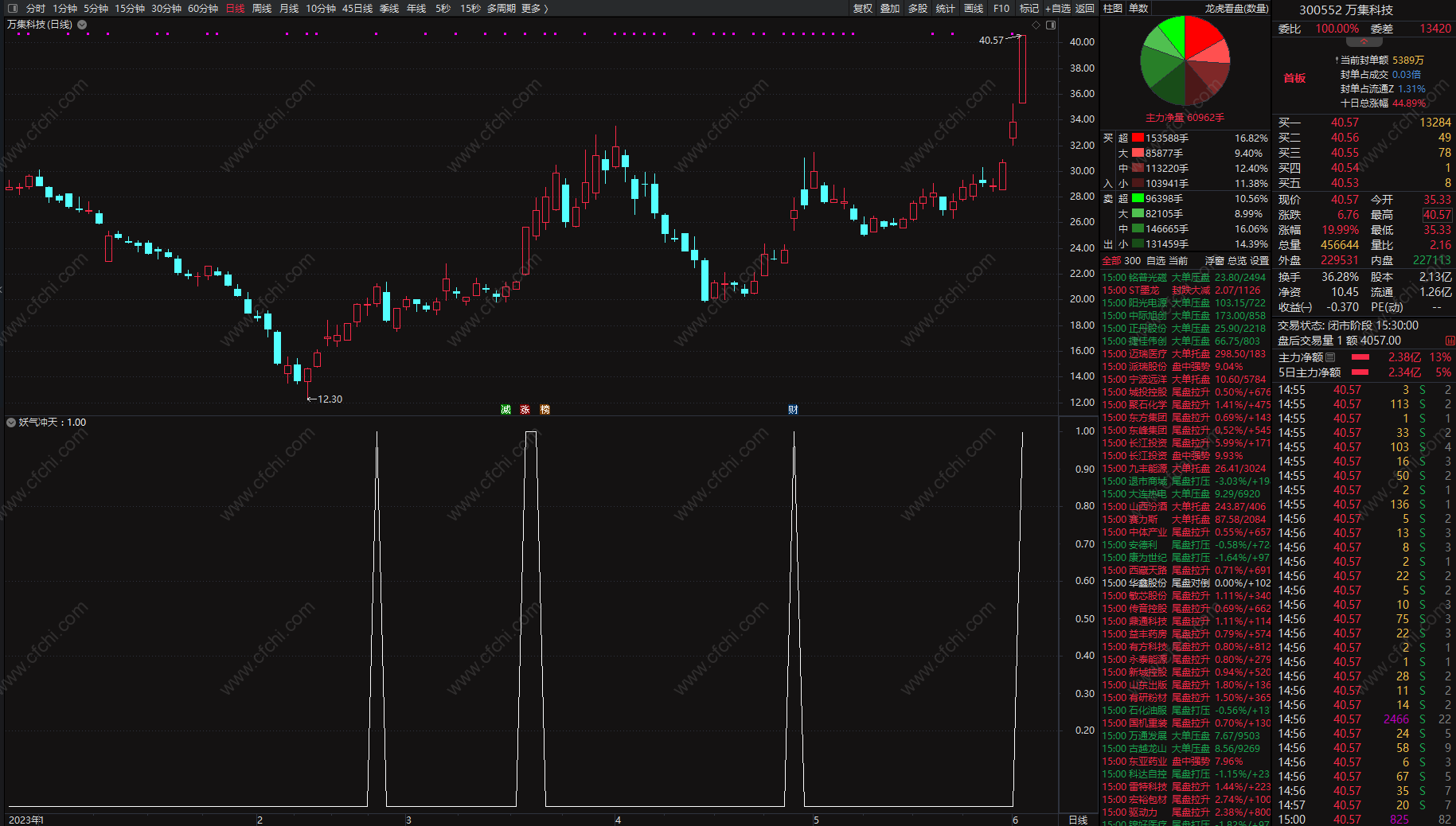This screenshot has height=826, width=1456.
Task: Click the 减 marker badge on the chart
Action: click(x=506, y=409)
